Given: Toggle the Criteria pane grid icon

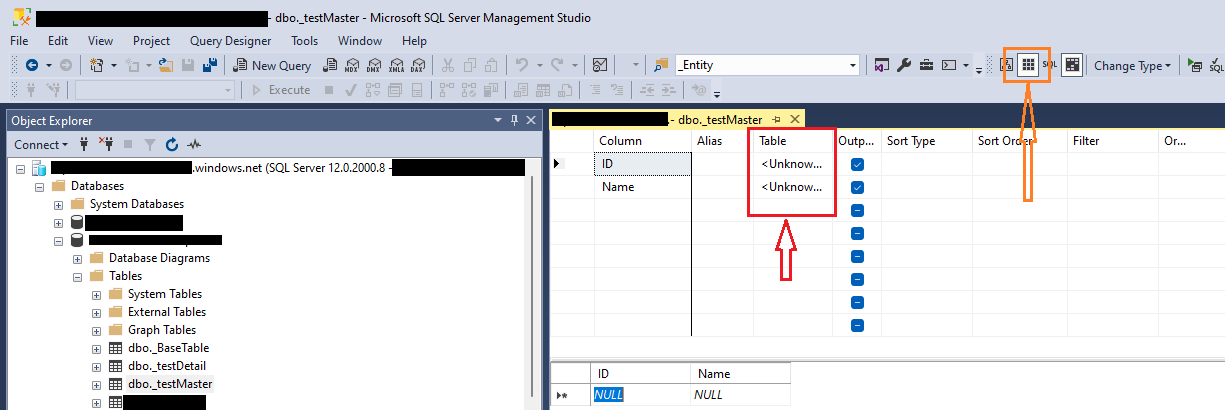Looking at the screenshot, I should click(x=1027, y=65).
